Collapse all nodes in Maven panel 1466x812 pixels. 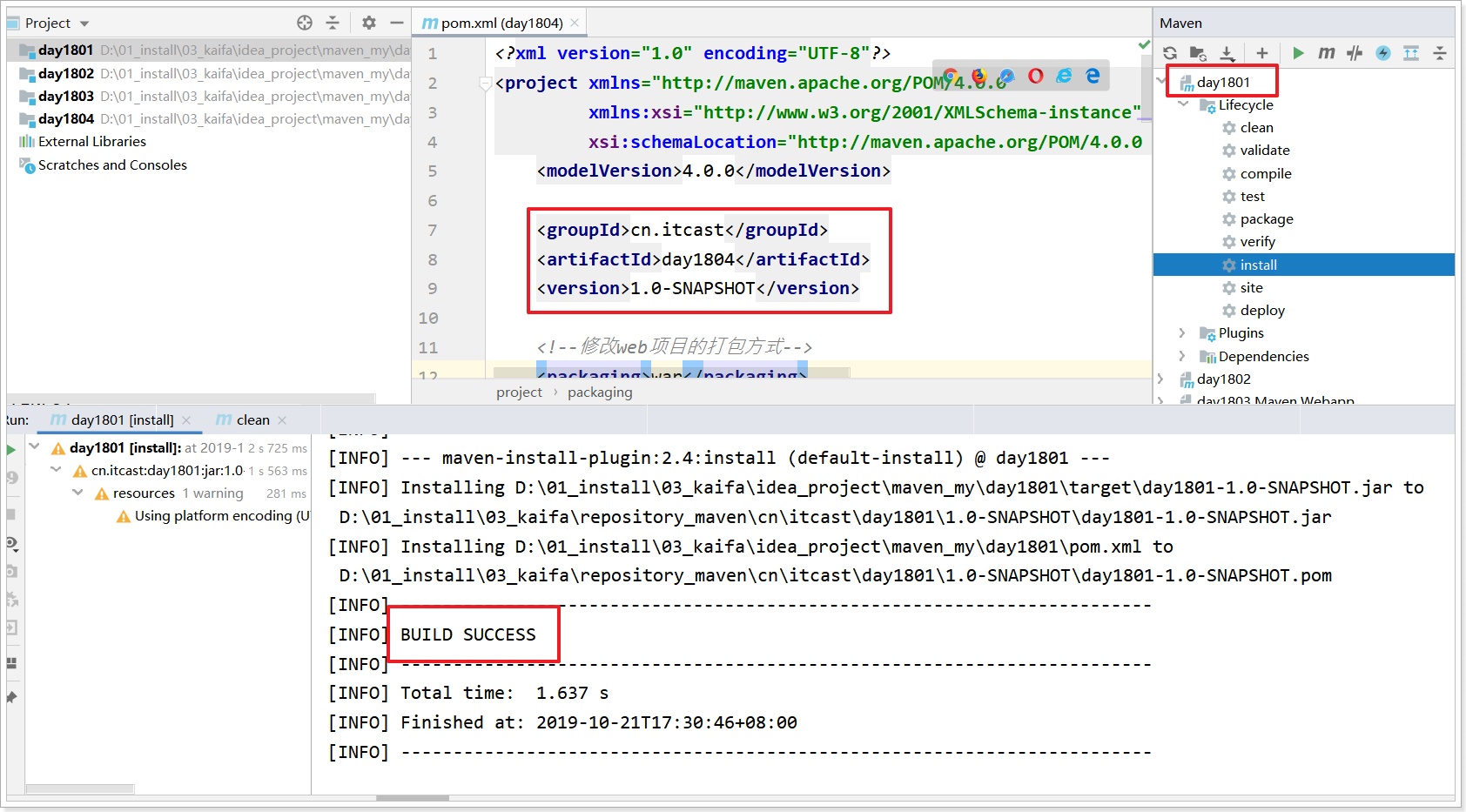(x=1440, y=53)
